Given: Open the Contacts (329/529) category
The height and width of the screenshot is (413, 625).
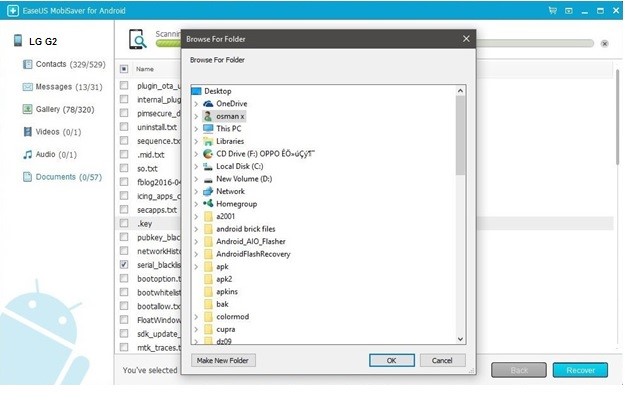Looking at the screenshot, I should click(x=64, y=64).
